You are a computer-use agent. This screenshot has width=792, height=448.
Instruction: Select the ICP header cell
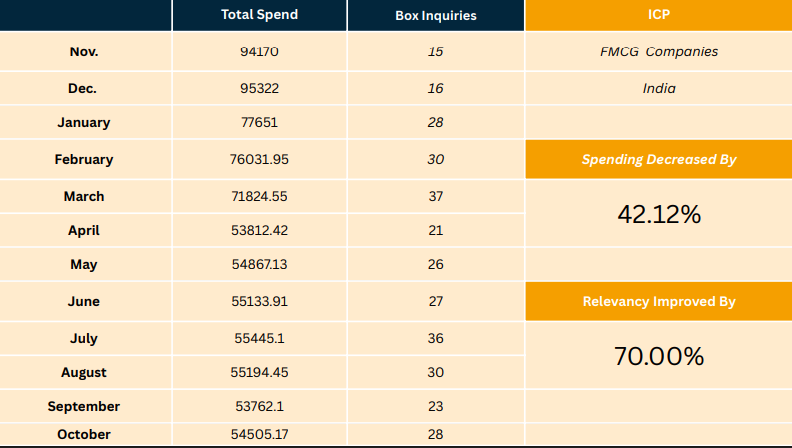(658, 15)
